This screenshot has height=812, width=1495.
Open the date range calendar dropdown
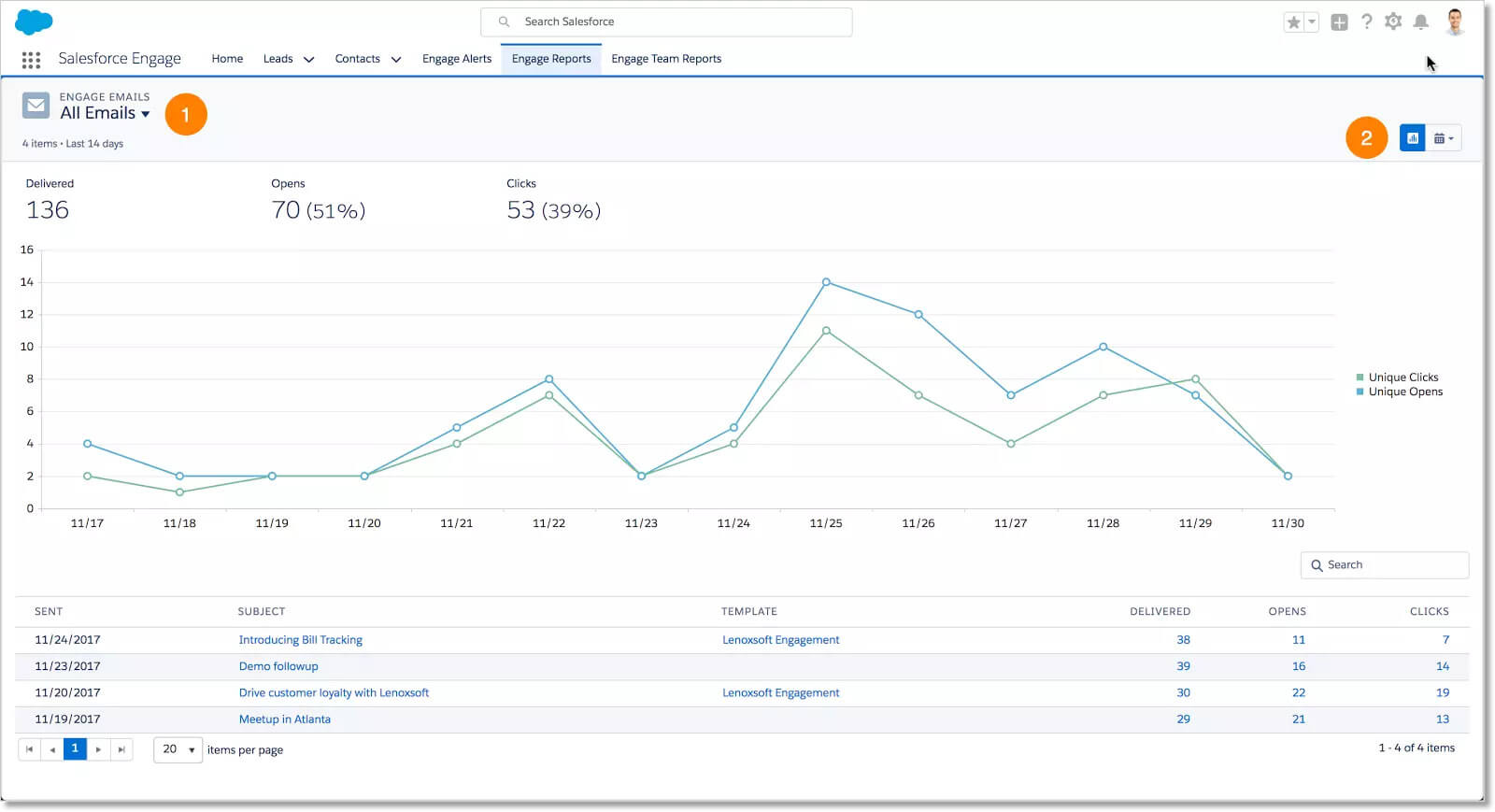[1444, 138]
